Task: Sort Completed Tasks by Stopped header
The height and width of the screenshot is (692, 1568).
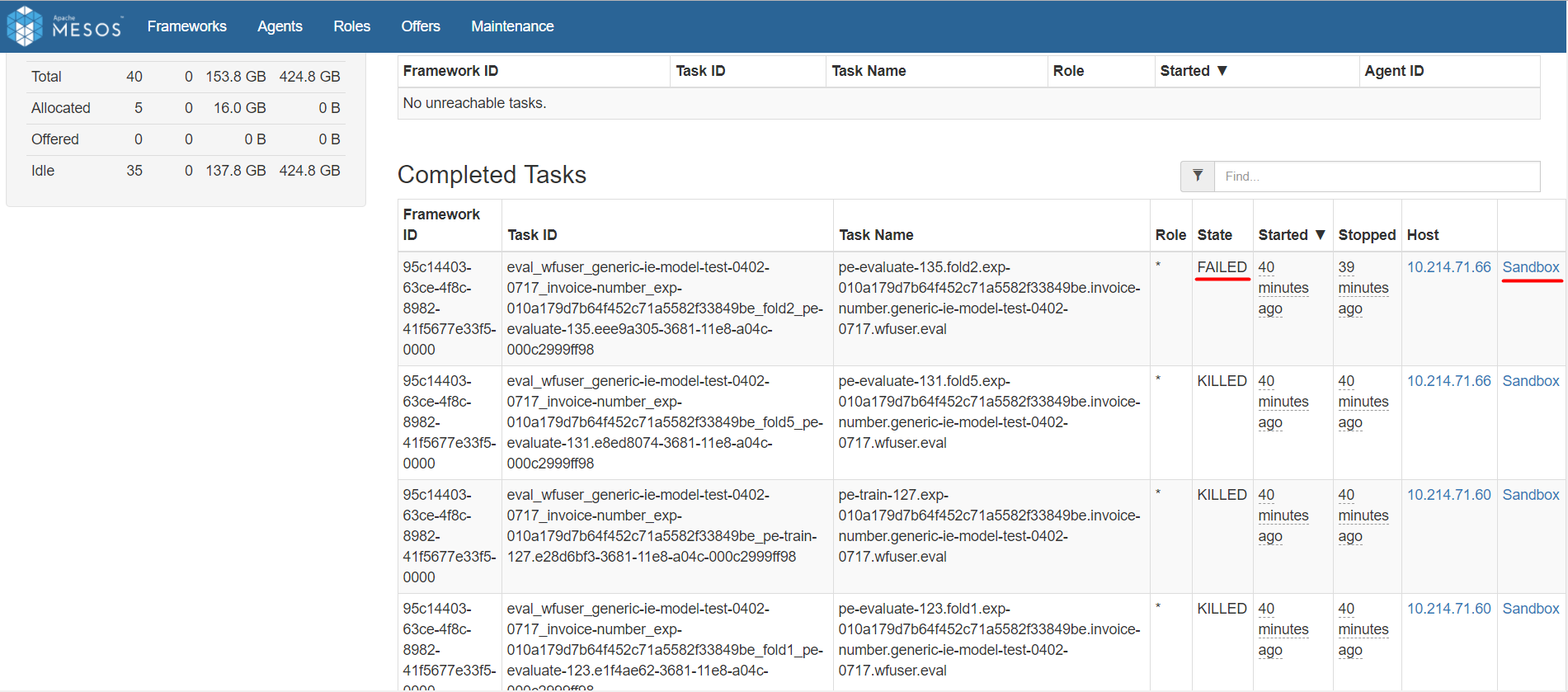Action: click(1367, 235)
